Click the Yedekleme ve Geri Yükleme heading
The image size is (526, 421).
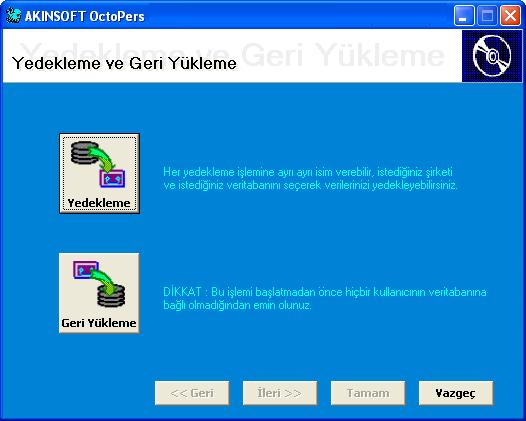[124, 63]
